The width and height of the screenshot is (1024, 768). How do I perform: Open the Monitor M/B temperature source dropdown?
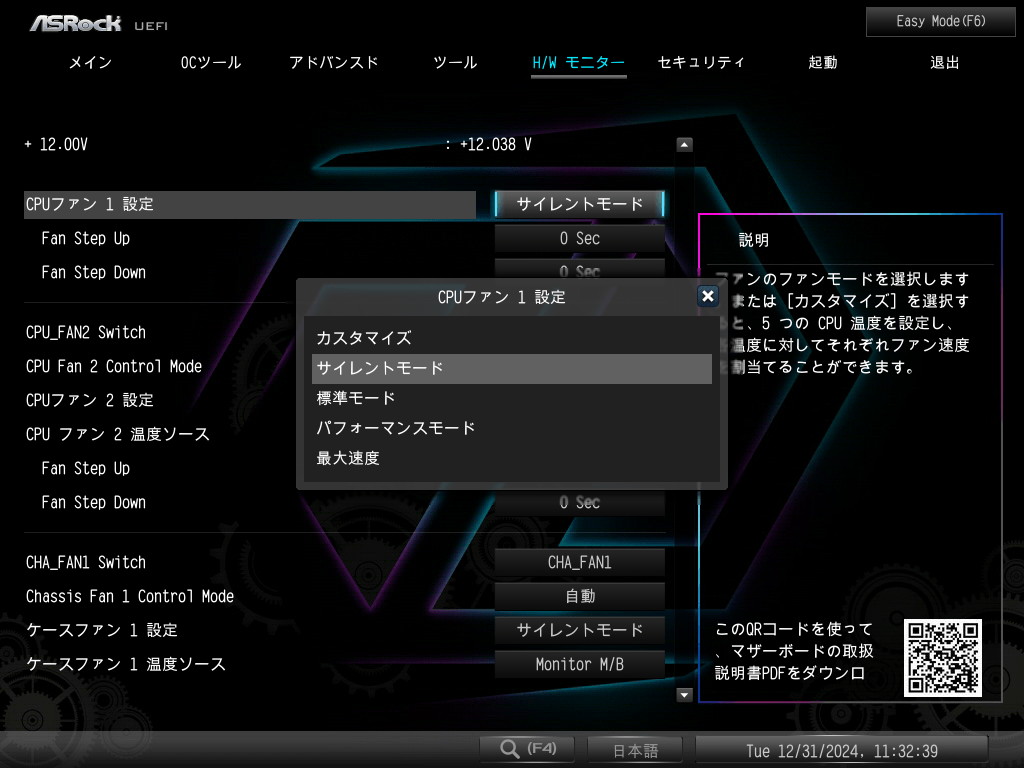coord(579,664)
